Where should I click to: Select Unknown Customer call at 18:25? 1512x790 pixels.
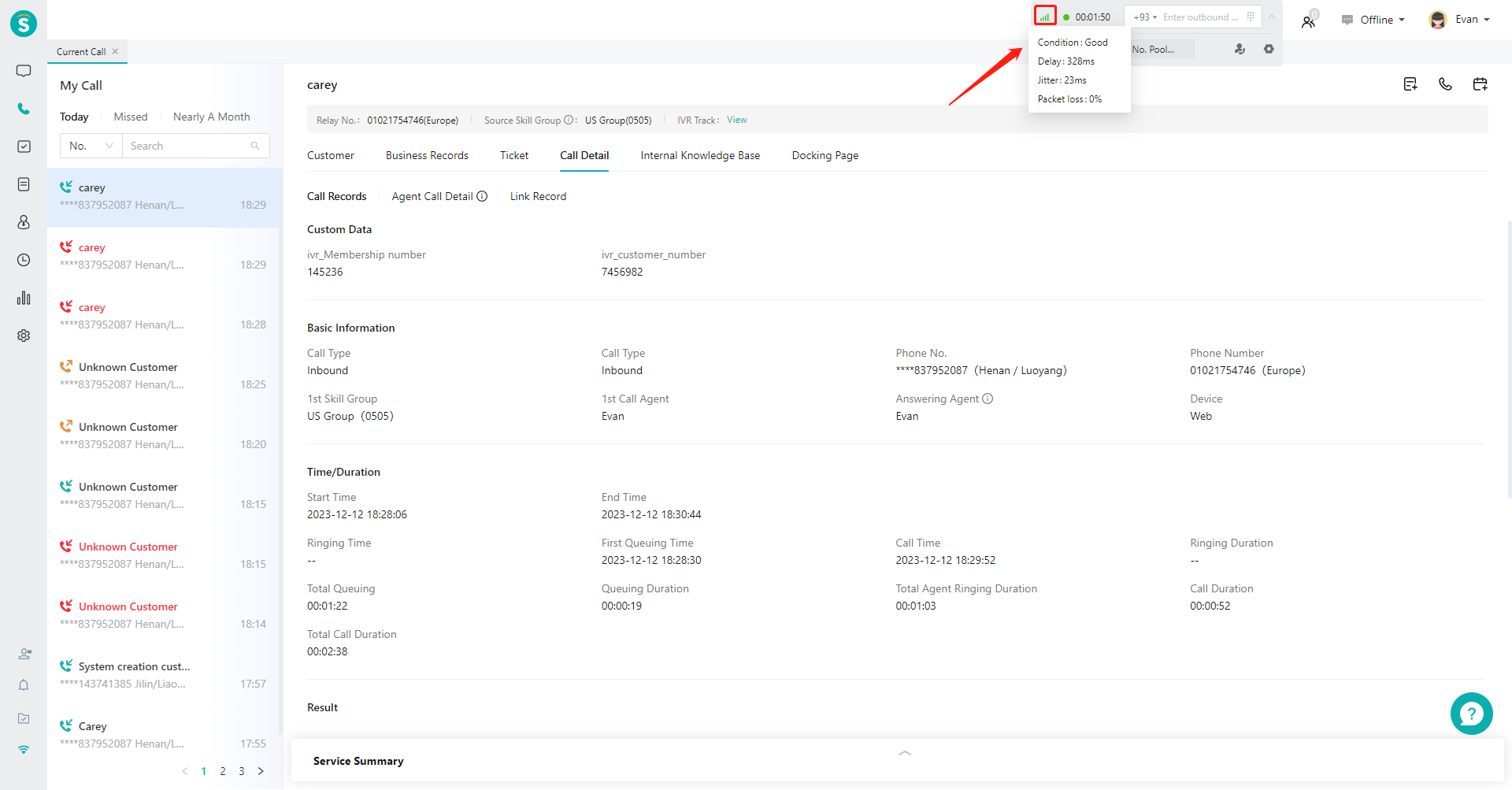pos(164,376)
